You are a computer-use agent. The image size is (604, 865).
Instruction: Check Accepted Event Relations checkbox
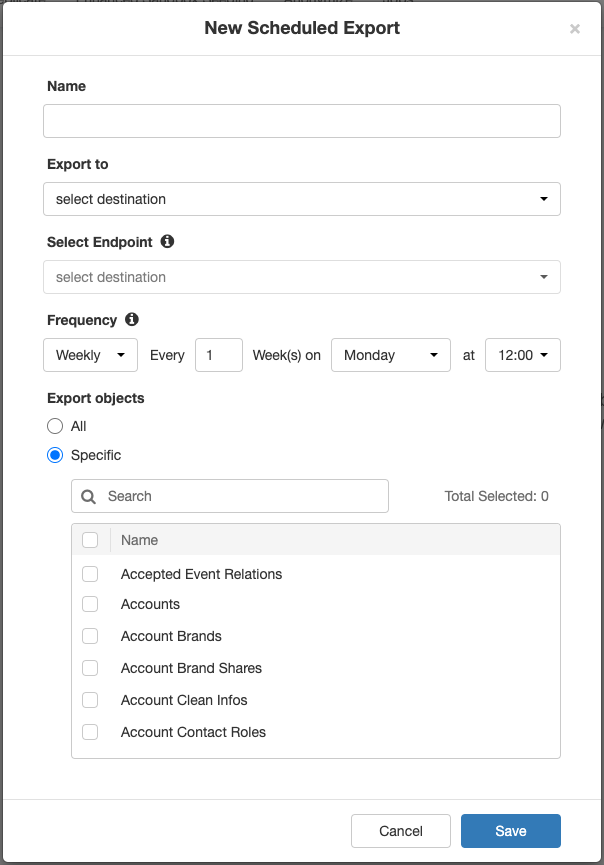90,574
